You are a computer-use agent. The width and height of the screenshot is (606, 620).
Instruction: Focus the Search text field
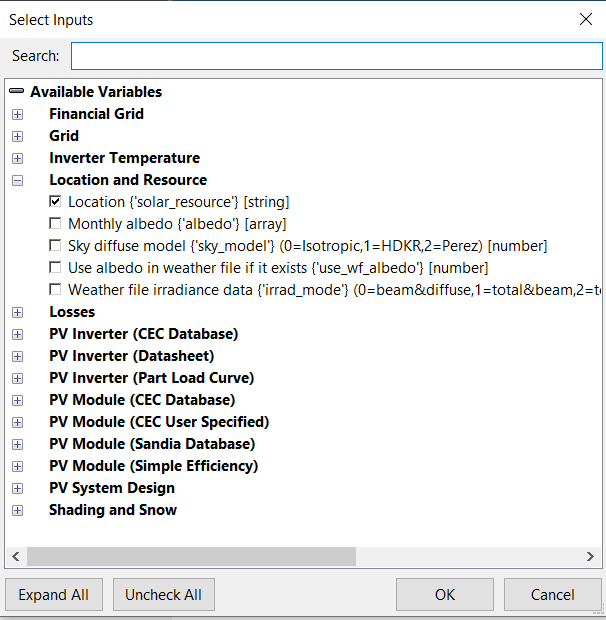click(336, 56)
